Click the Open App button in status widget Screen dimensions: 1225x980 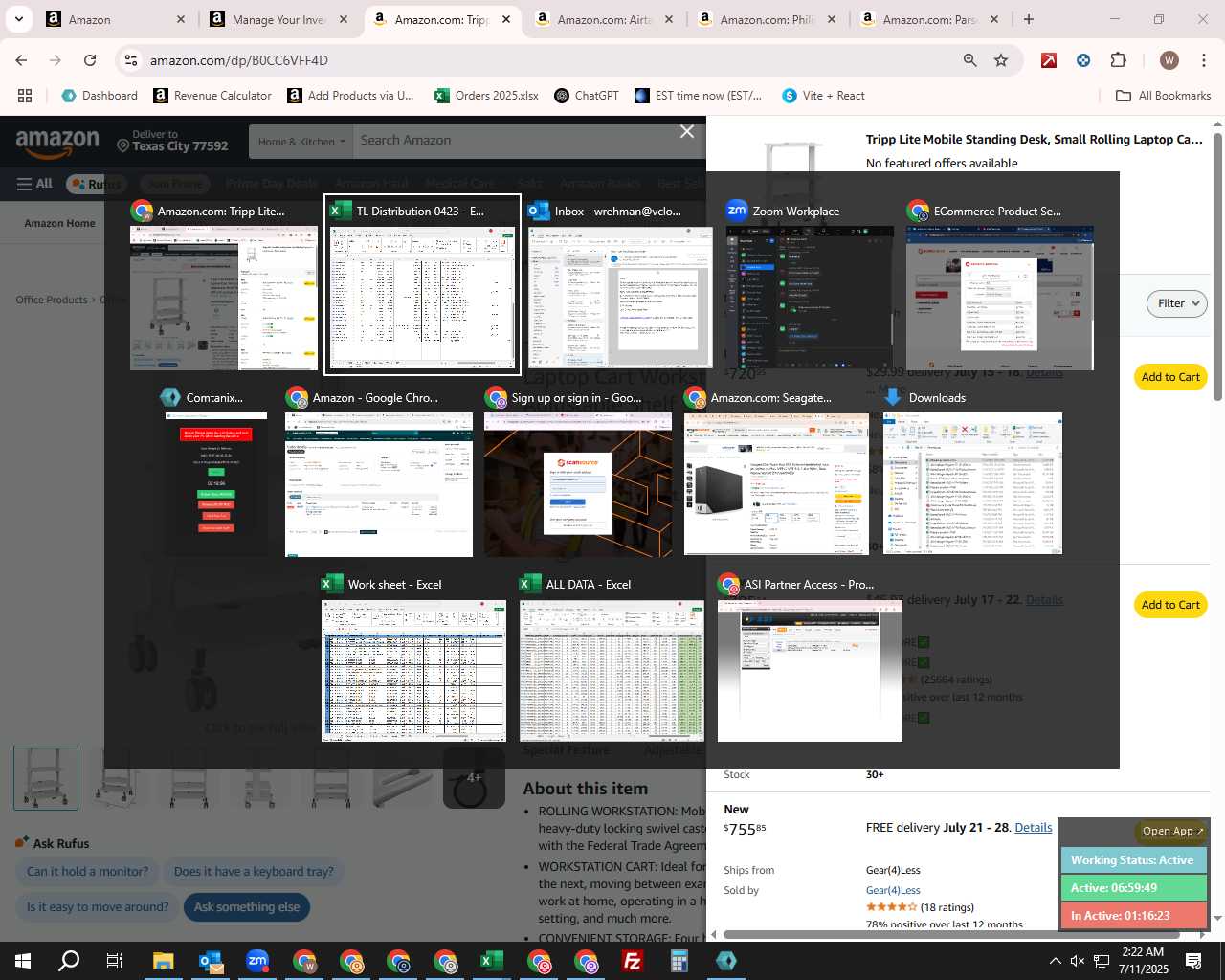click(x=1171, y=831)
